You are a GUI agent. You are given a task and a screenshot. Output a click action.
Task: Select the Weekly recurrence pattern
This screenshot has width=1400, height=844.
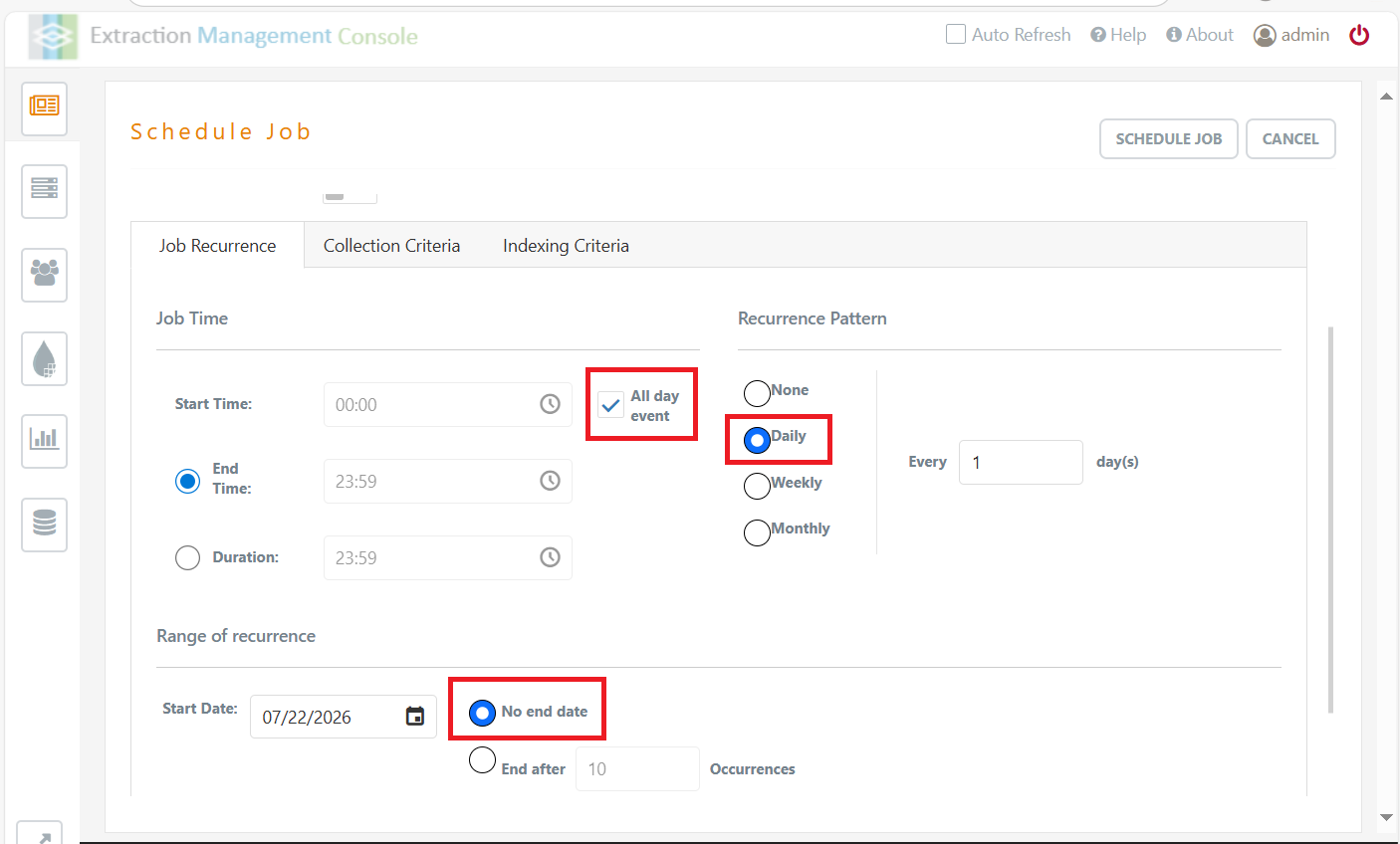[x=757, y=486]
